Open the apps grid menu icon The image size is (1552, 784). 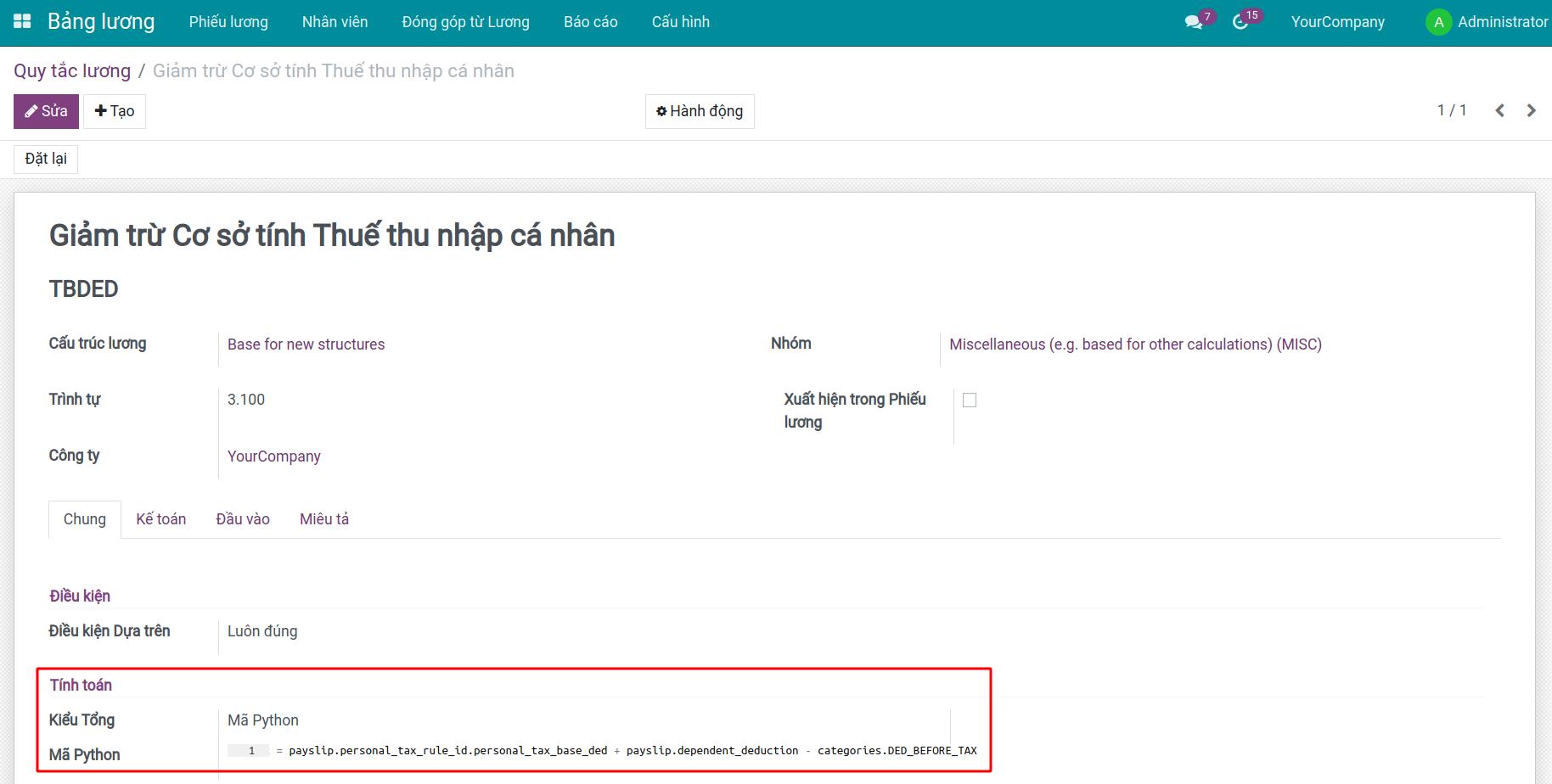tap(23, 22)
